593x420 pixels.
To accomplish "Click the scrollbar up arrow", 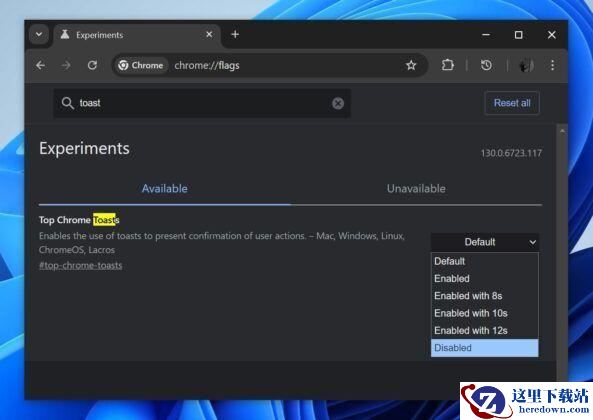I will click(x=562, y=131).
